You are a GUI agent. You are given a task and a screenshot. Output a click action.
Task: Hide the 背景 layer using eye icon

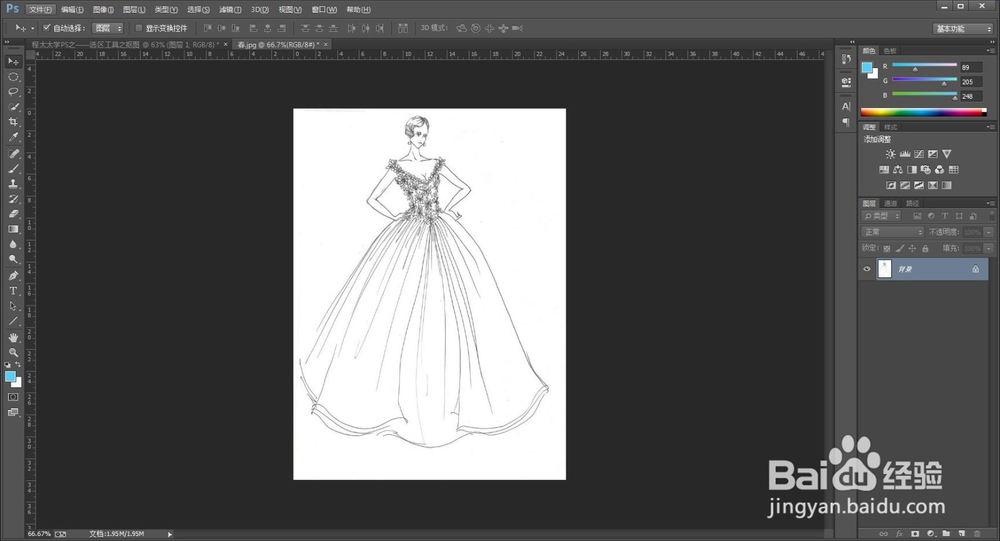point(867,269)
